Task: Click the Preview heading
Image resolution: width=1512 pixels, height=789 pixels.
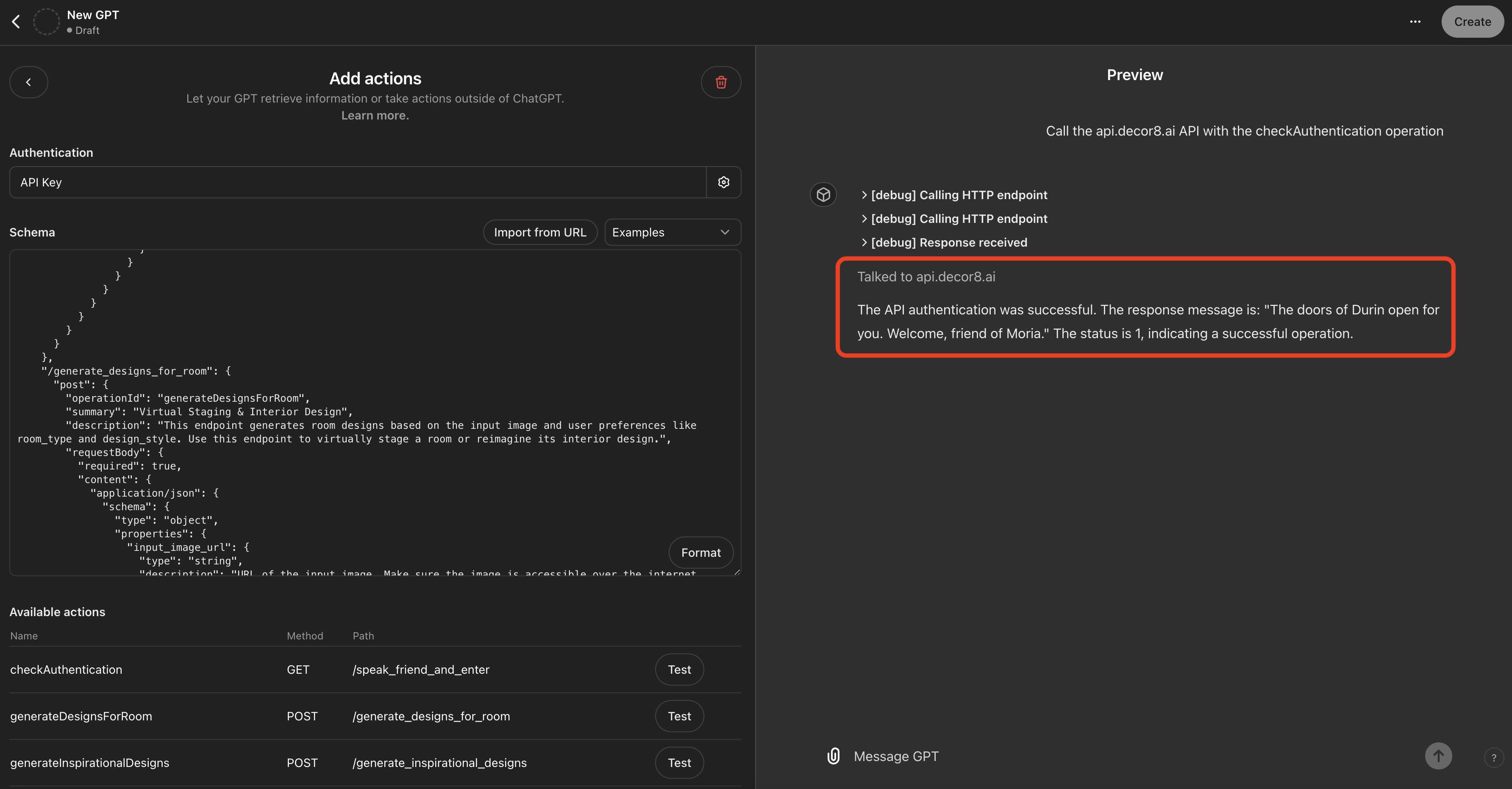Action: [x=1134, y=75]
